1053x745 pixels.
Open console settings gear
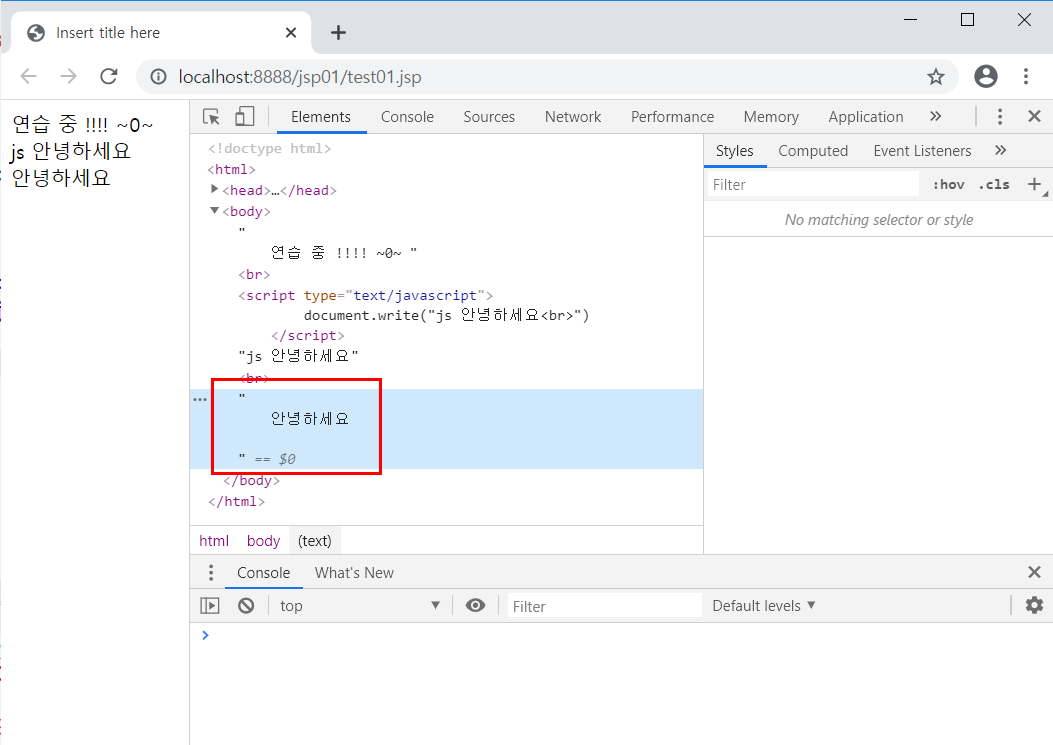(x=1034, y=605)
